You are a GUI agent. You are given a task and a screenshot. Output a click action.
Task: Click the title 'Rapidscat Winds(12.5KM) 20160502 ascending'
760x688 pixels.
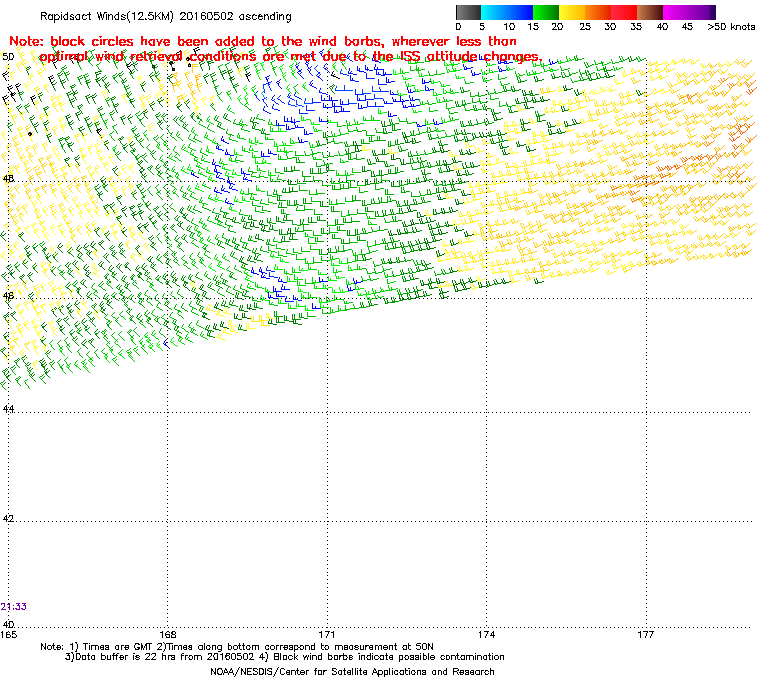click(166, 16)
